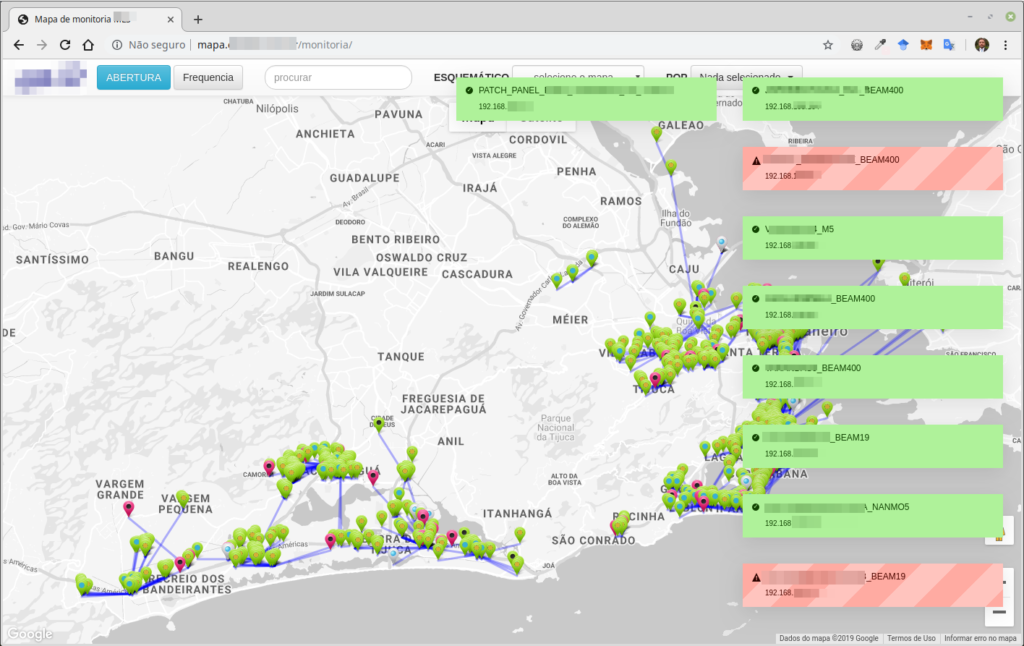
Task: Click the green PATCH_PANEL notification card
Action: tap(585, 97)
